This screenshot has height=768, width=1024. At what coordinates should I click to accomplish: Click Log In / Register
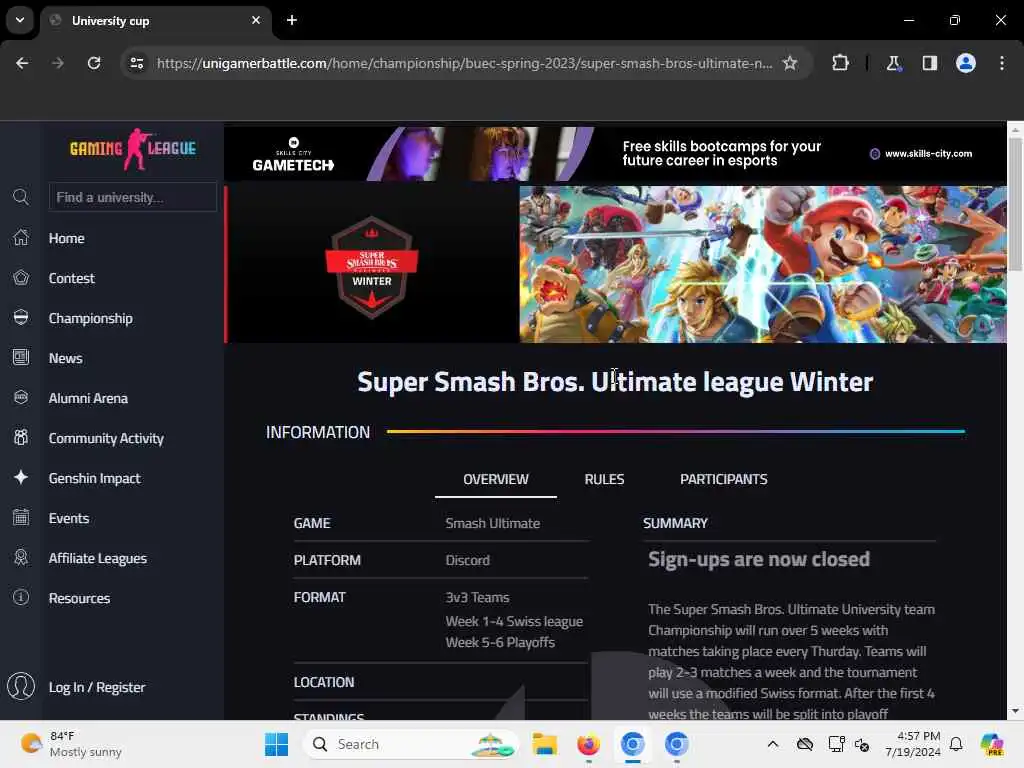[x=97, y=687]
